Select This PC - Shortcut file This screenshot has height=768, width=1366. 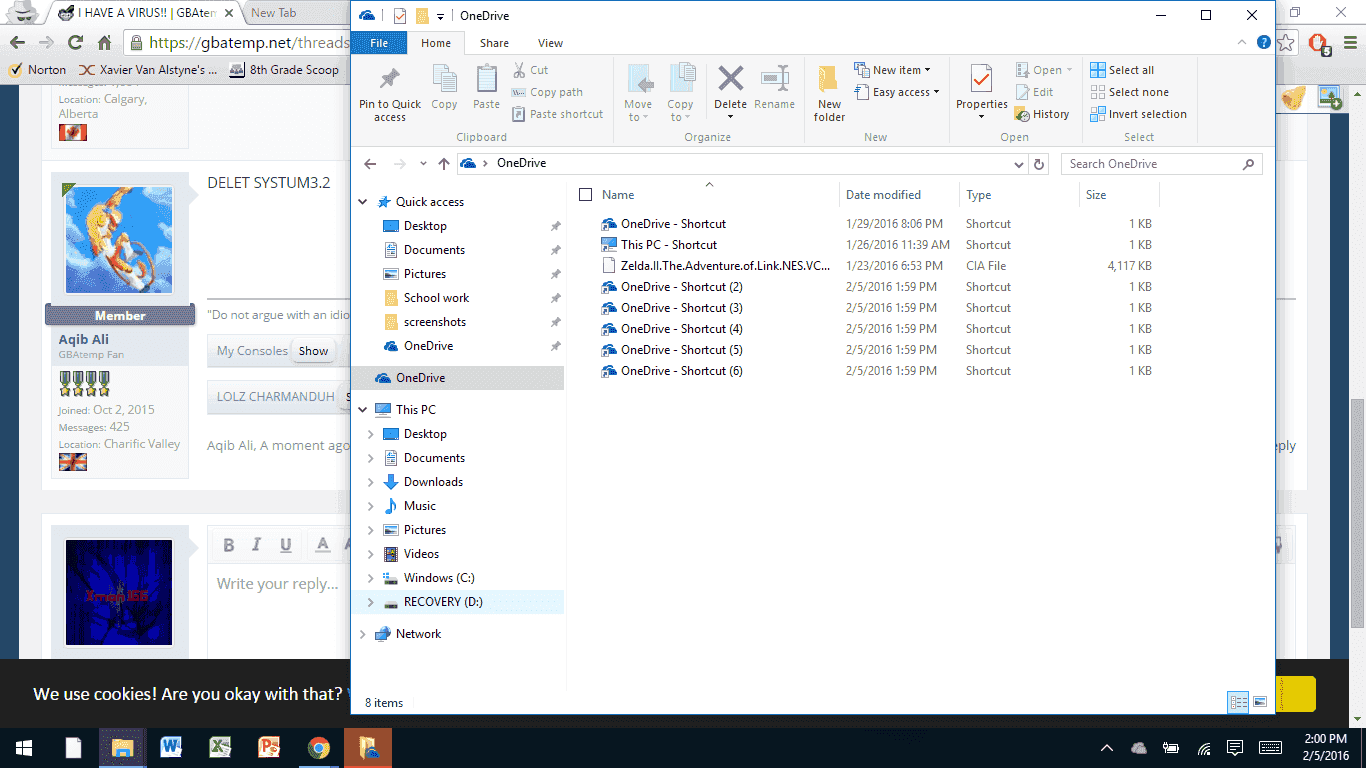(x=659, y=245)
